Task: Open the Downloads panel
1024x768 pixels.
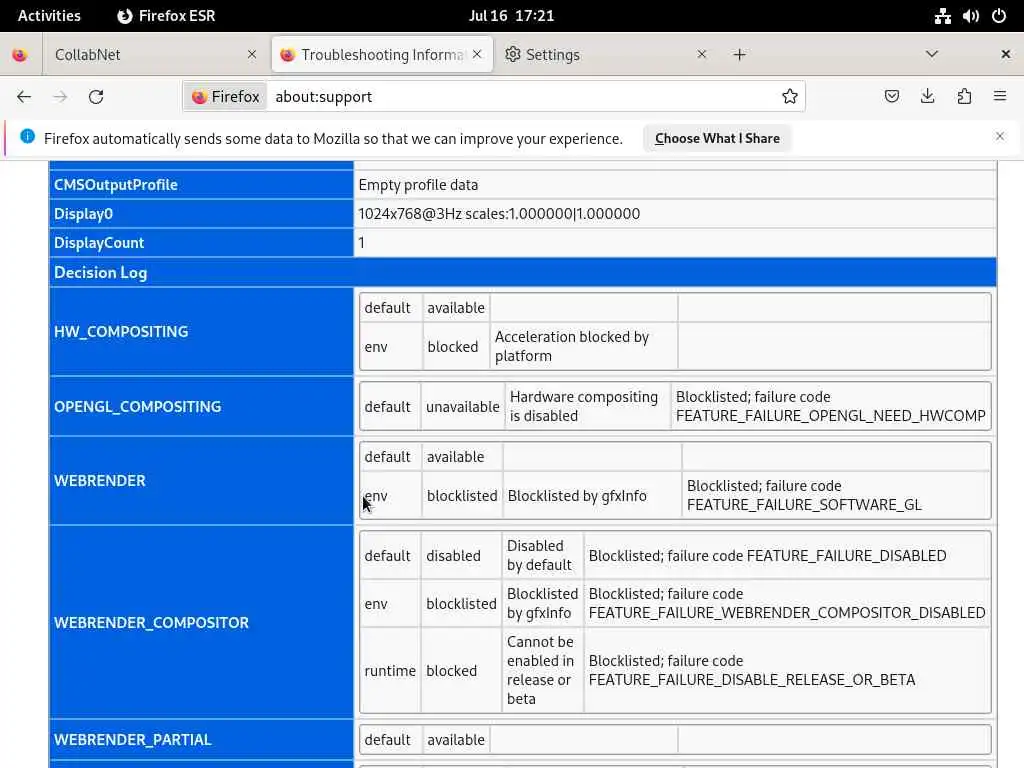Action: pyautogui.click(x=927, y=97)
